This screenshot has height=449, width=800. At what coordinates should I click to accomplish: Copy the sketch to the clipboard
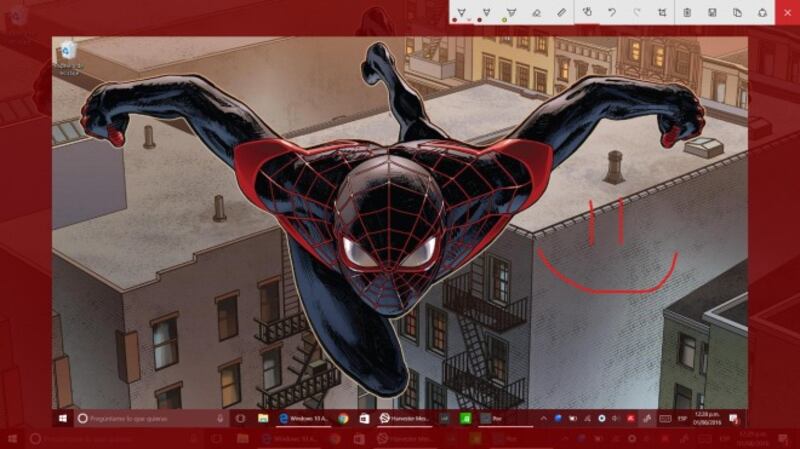point(737,12)
